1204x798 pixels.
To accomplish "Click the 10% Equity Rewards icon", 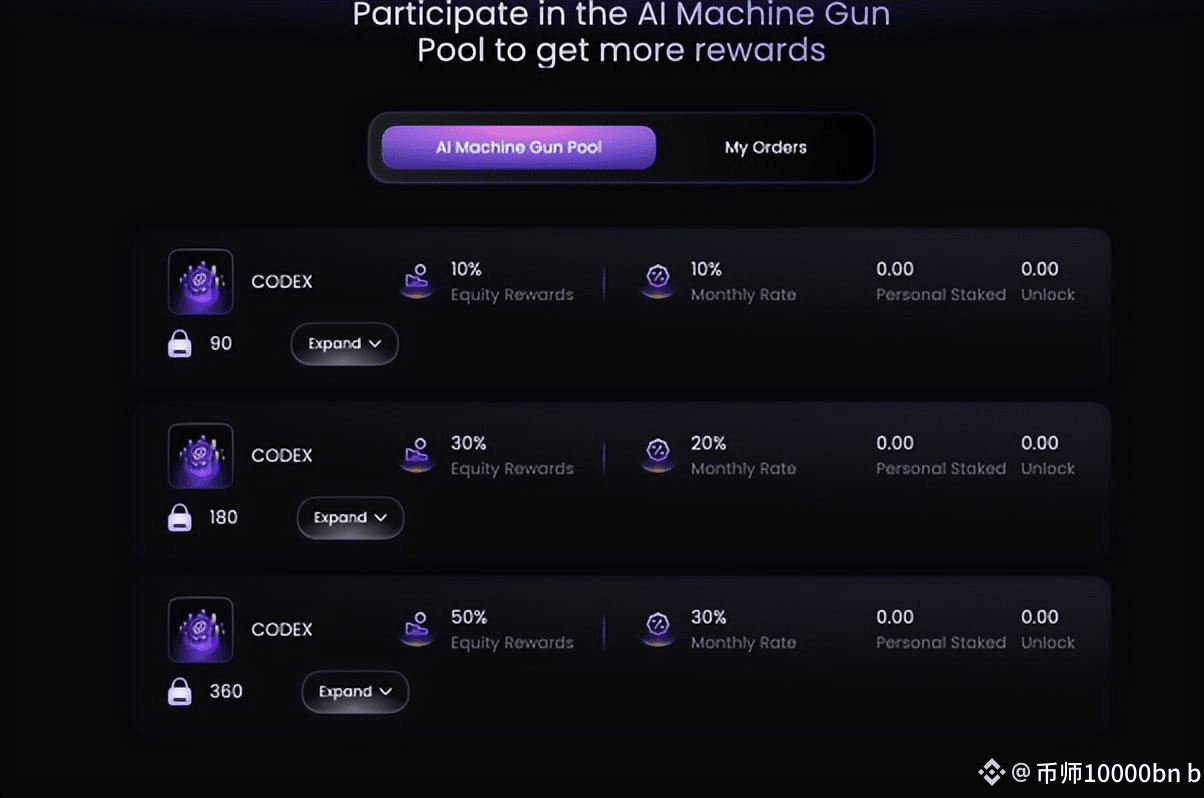I will coord(417,281).
